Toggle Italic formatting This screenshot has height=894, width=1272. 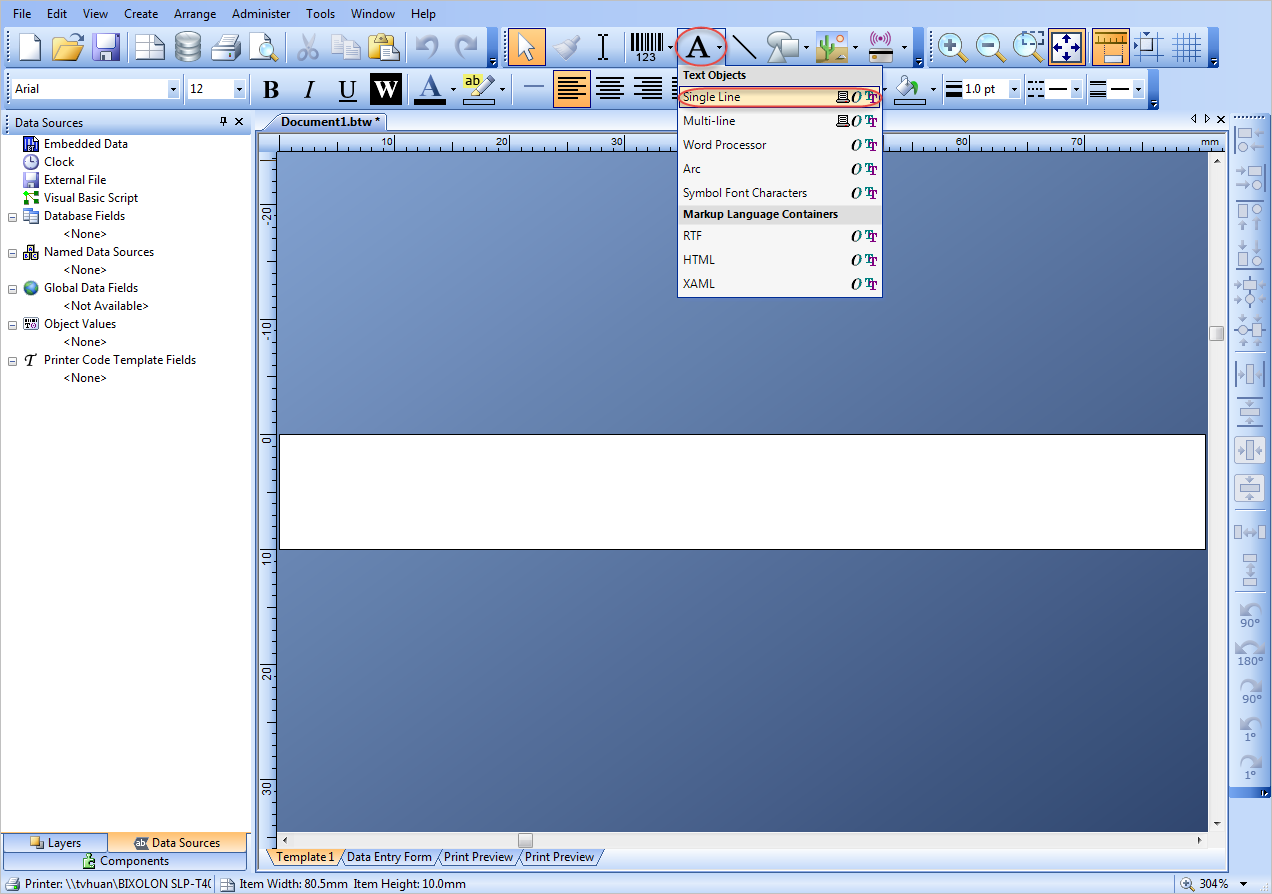pos(309,89)
